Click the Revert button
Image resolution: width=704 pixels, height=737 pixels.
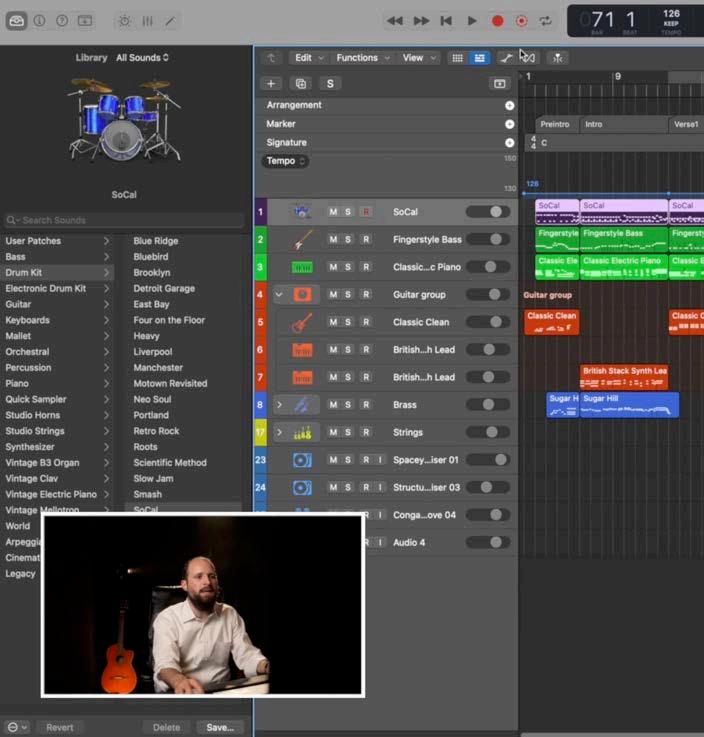coord(60,728)
